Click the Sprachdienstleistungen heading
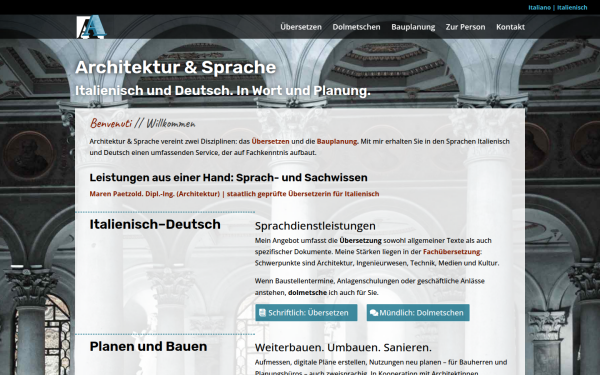The image size is (600, 375). click(315, 226)
